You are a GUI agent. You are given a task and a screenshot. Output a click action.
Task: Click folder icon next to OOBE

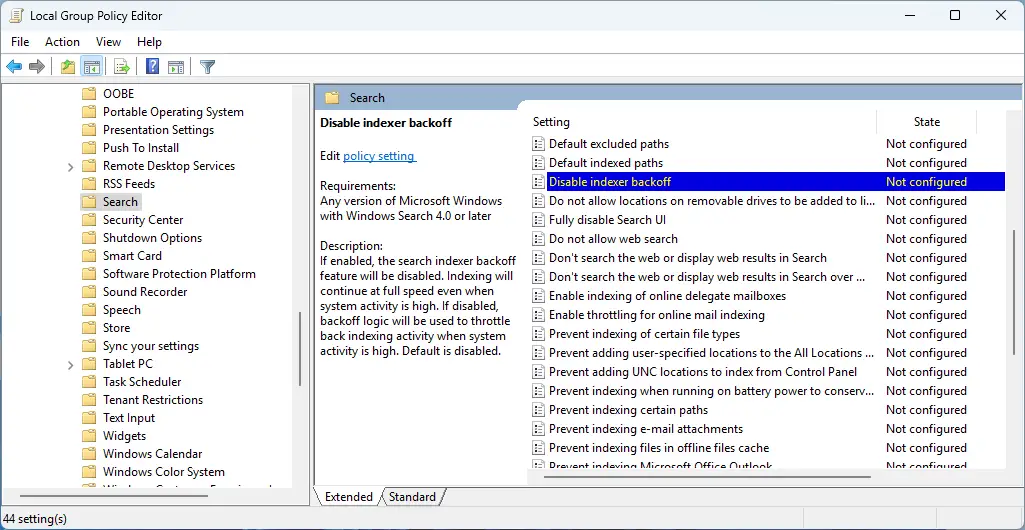(x=89, y=93)
